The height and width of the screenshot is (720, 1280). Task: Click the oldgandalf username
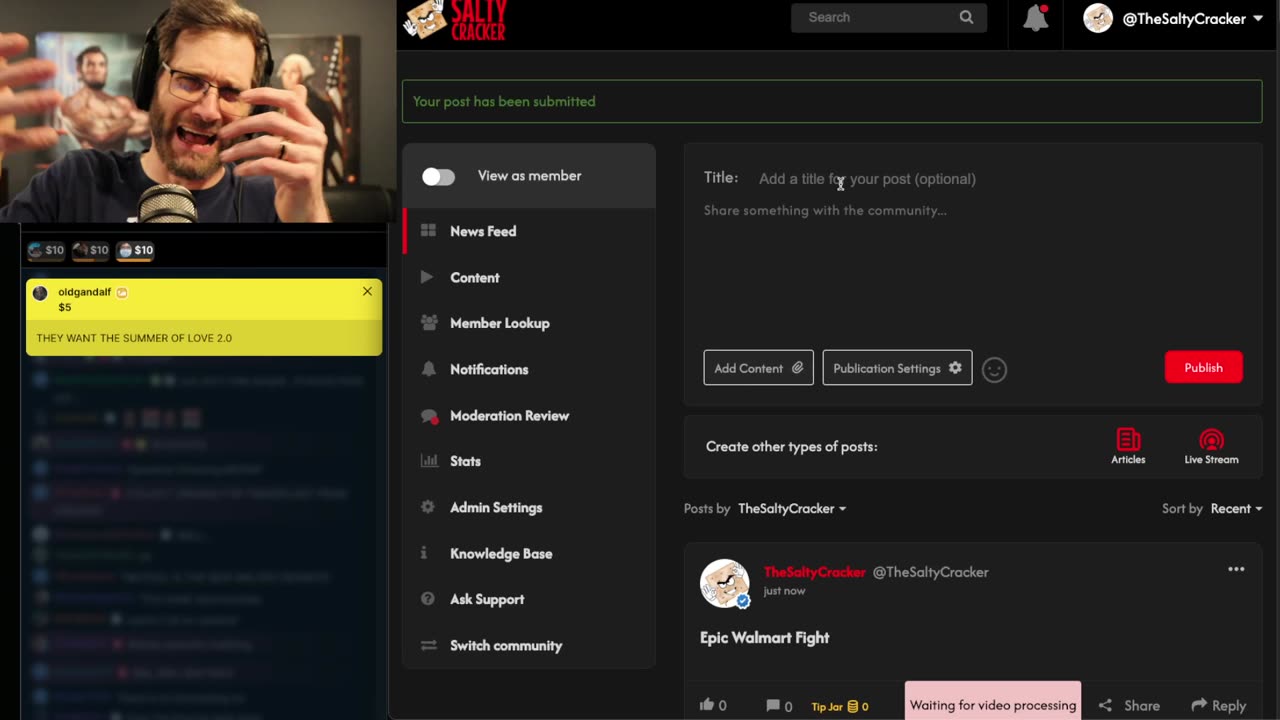(x=85, y=292)
